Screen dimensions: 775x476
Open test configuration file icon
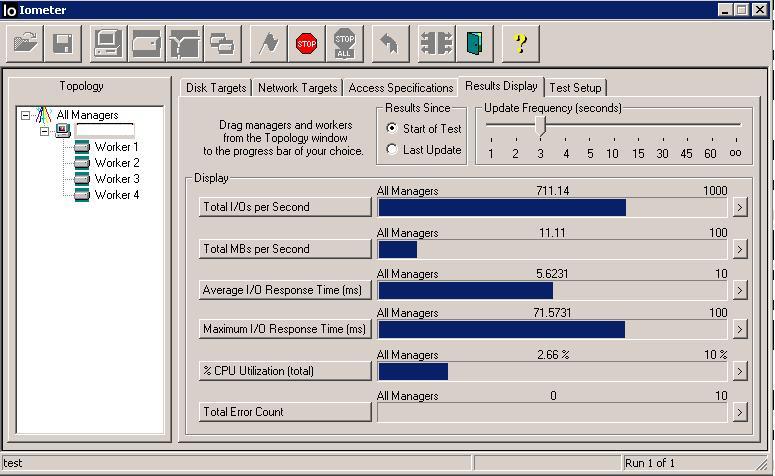coord(25,44)
